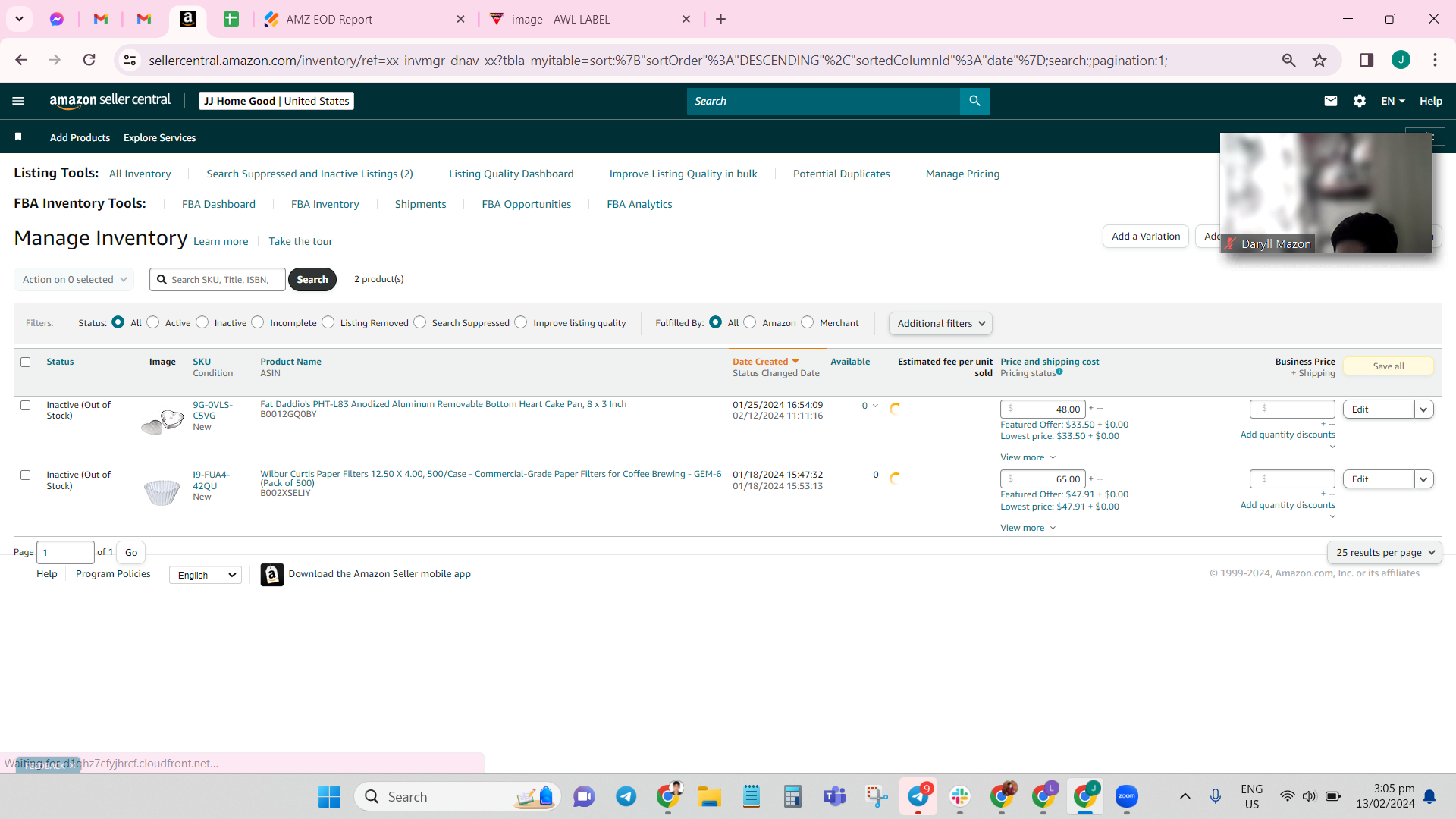Open the Messenger pinned tab
This screenshot has height=819, width=1456.
57,19
